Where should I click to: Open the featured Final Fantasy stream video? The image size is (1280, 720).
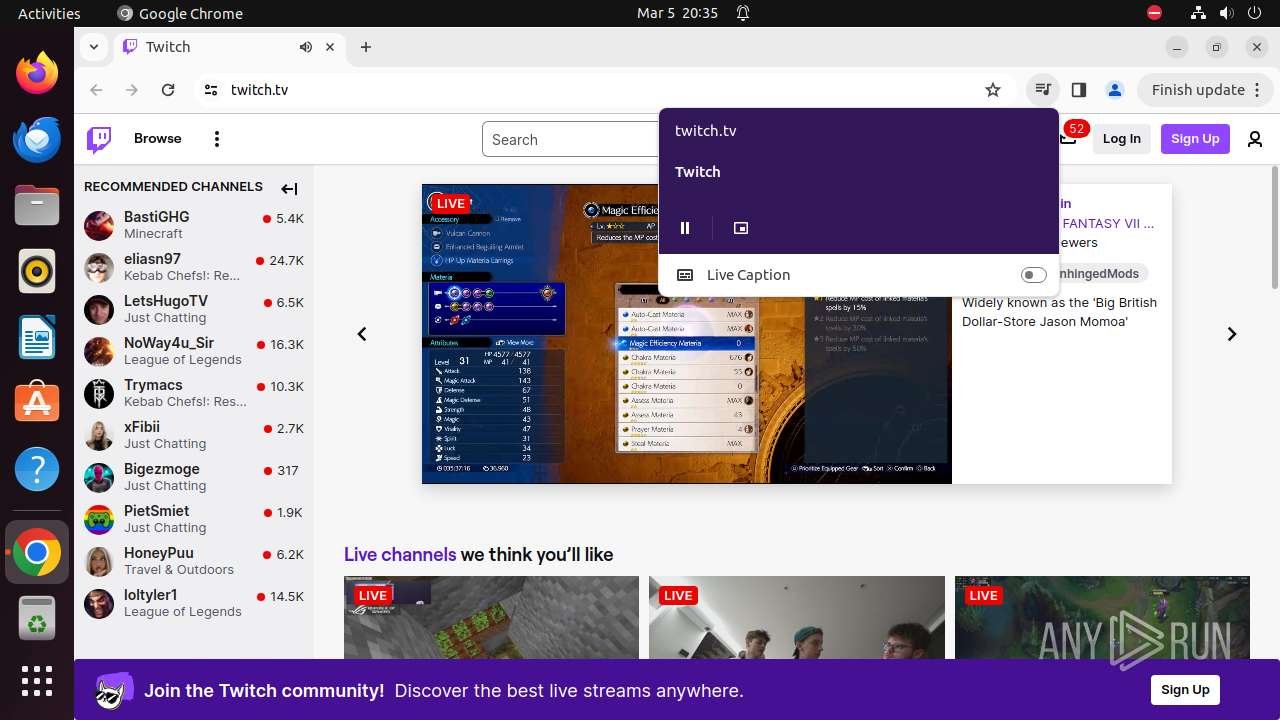tap(687, 334)
